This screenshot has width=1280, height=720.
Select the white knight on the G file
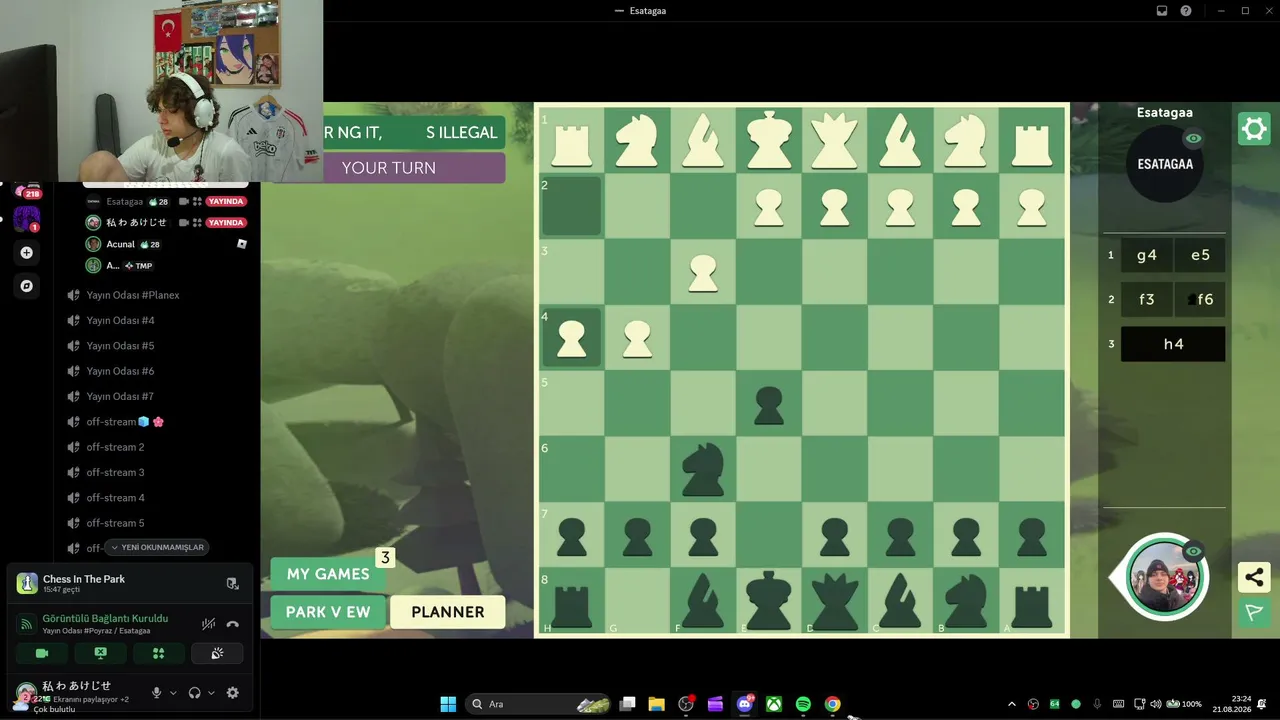pyautogui.click(x=637, y=140)
